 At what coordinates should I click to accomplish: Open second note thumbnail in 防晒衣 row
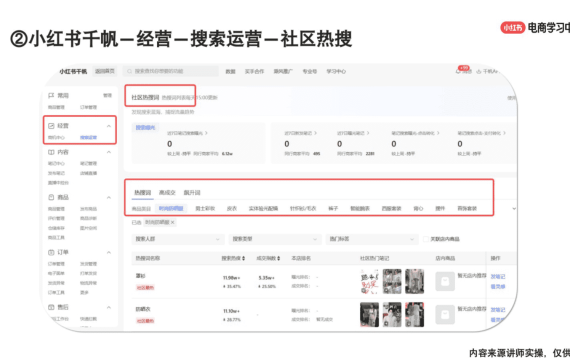392,315
